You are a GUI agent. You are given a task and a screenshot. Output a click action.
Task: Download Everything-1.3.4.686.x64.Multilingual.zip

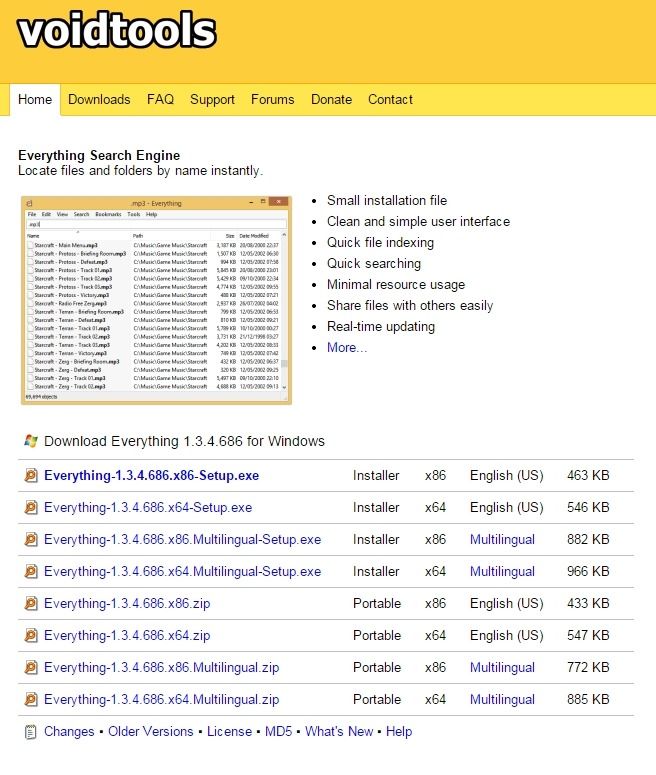pyautogui.click(x=162, y=700)
